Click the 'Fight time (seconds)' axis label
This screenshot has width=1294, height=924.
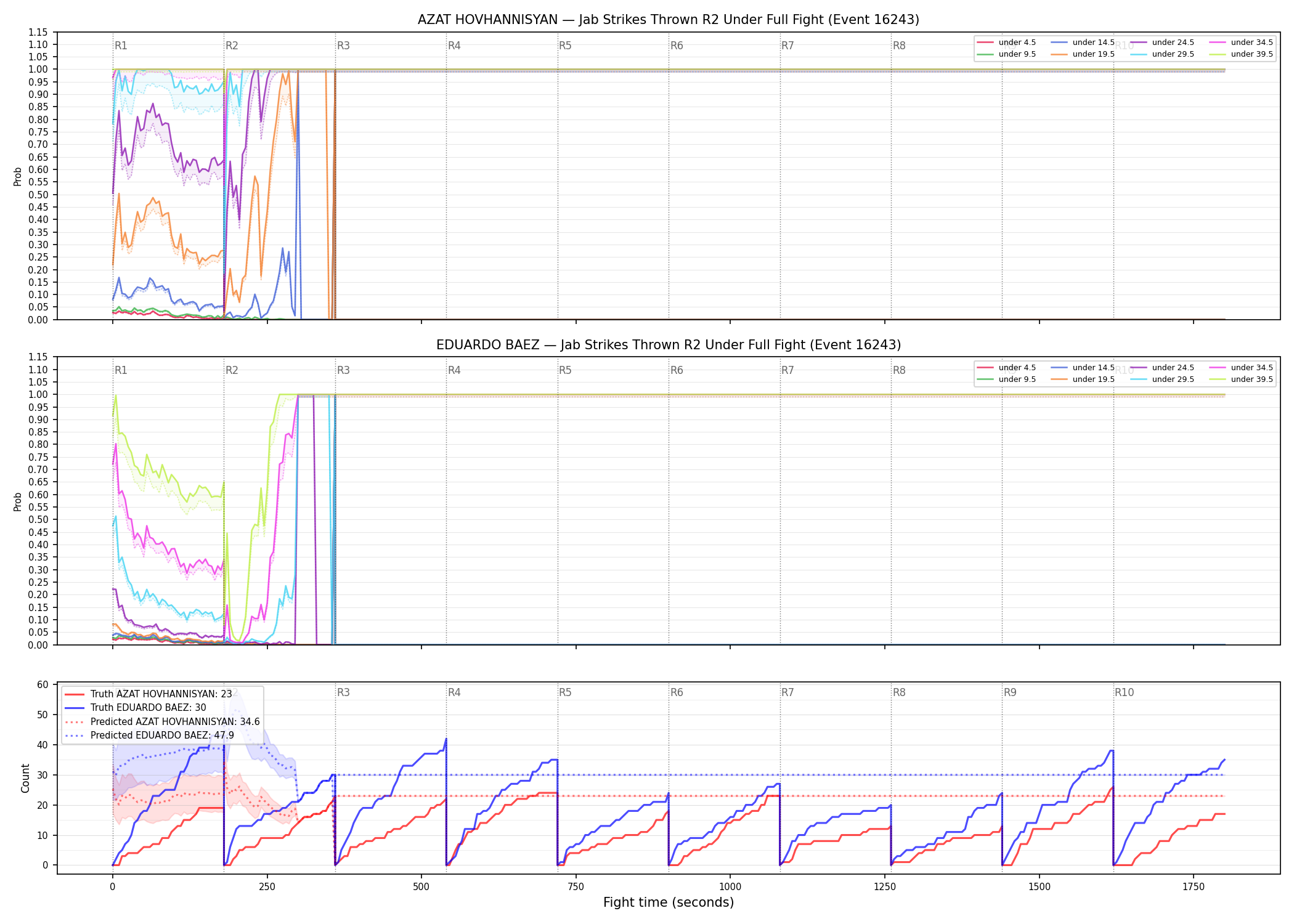(669, 902)
